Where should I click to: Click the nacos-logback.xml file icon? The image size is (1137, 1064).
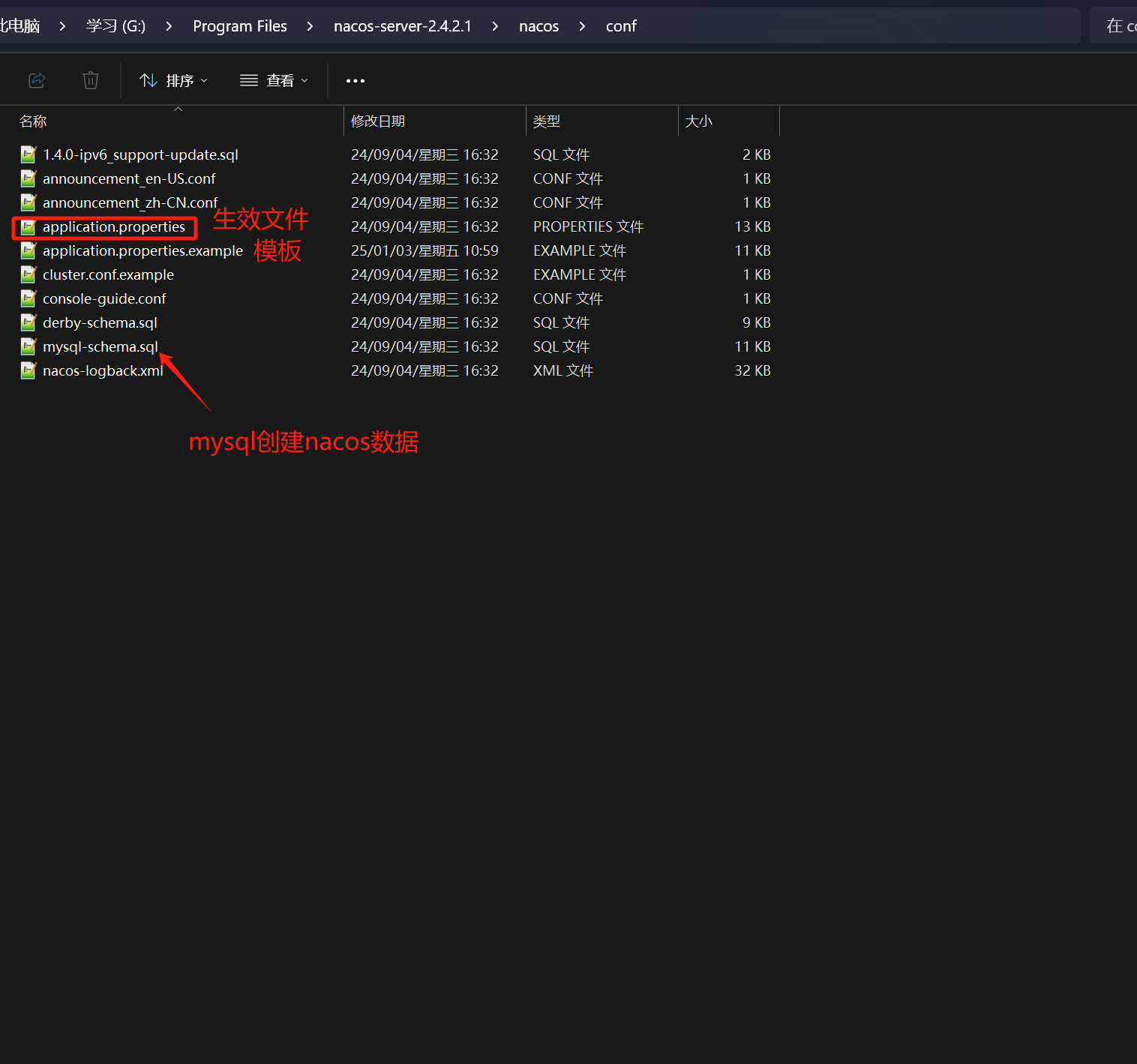click(x=28, y=370)
